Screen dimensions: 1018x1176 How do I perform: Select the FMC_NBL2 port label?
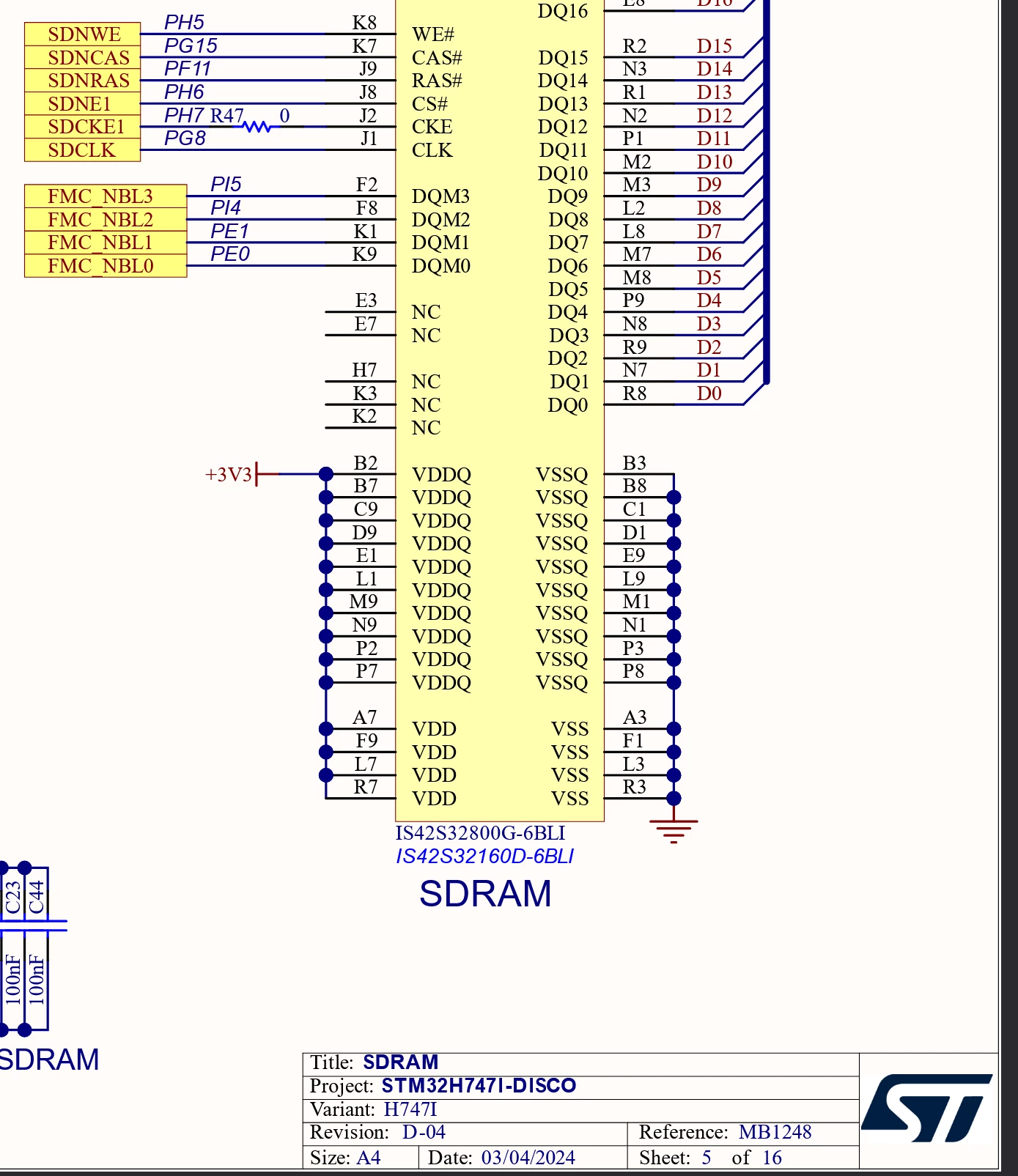click(106, 220)
